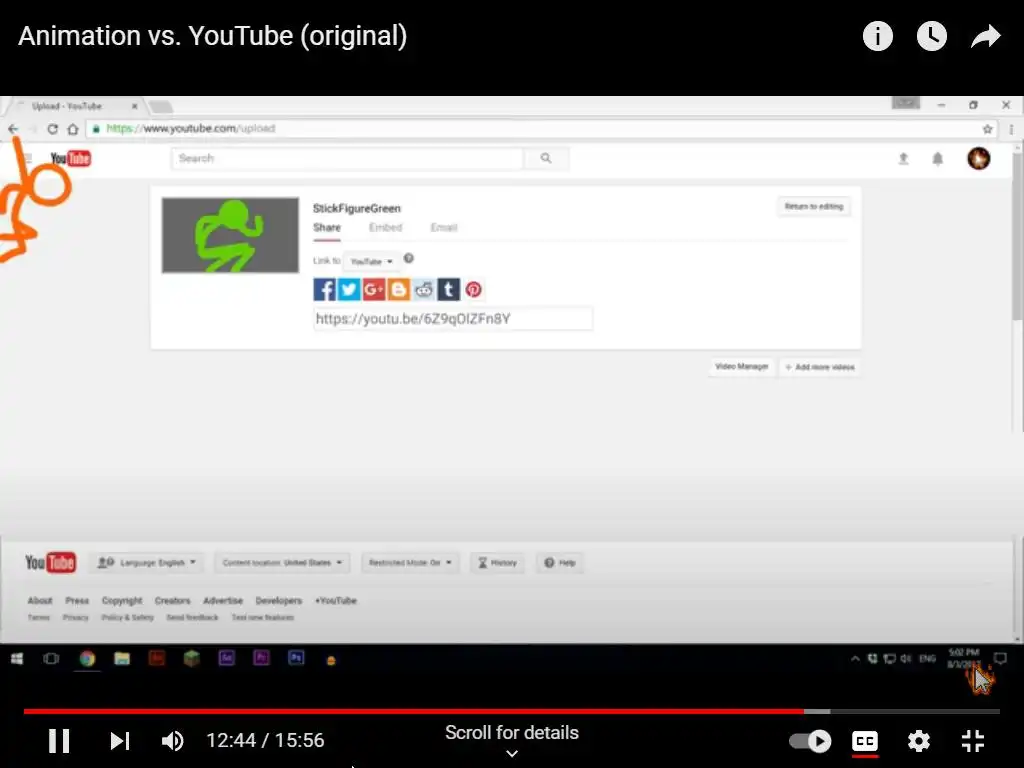Bookmark page with star icon

[987, 129]
